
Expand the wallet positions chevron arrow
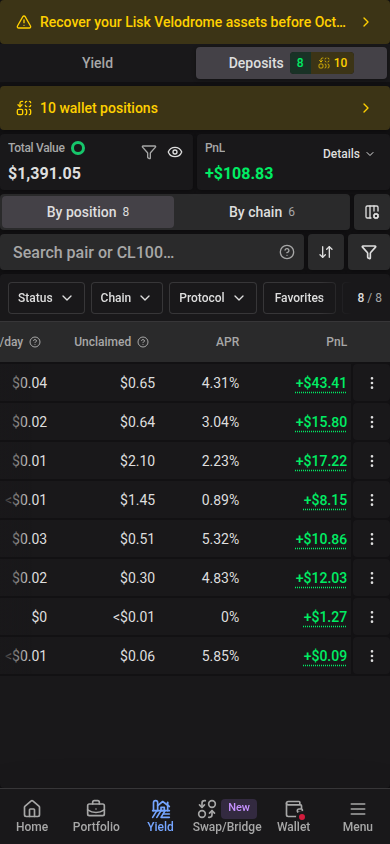click(366, 108)
